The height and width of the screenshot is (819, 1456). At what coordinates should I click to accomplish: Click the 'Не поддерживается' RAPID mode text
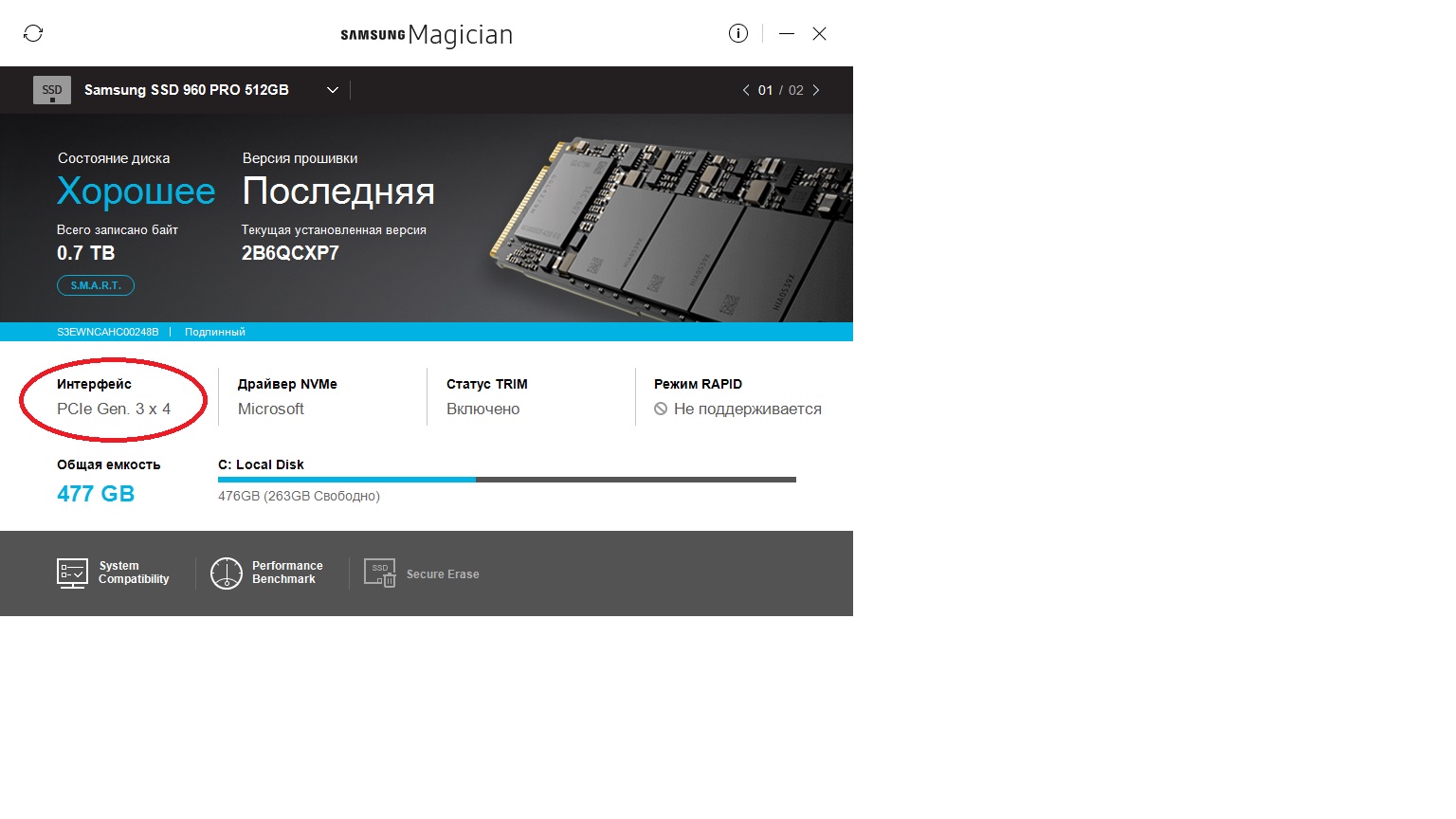click(x=748, y=409)
